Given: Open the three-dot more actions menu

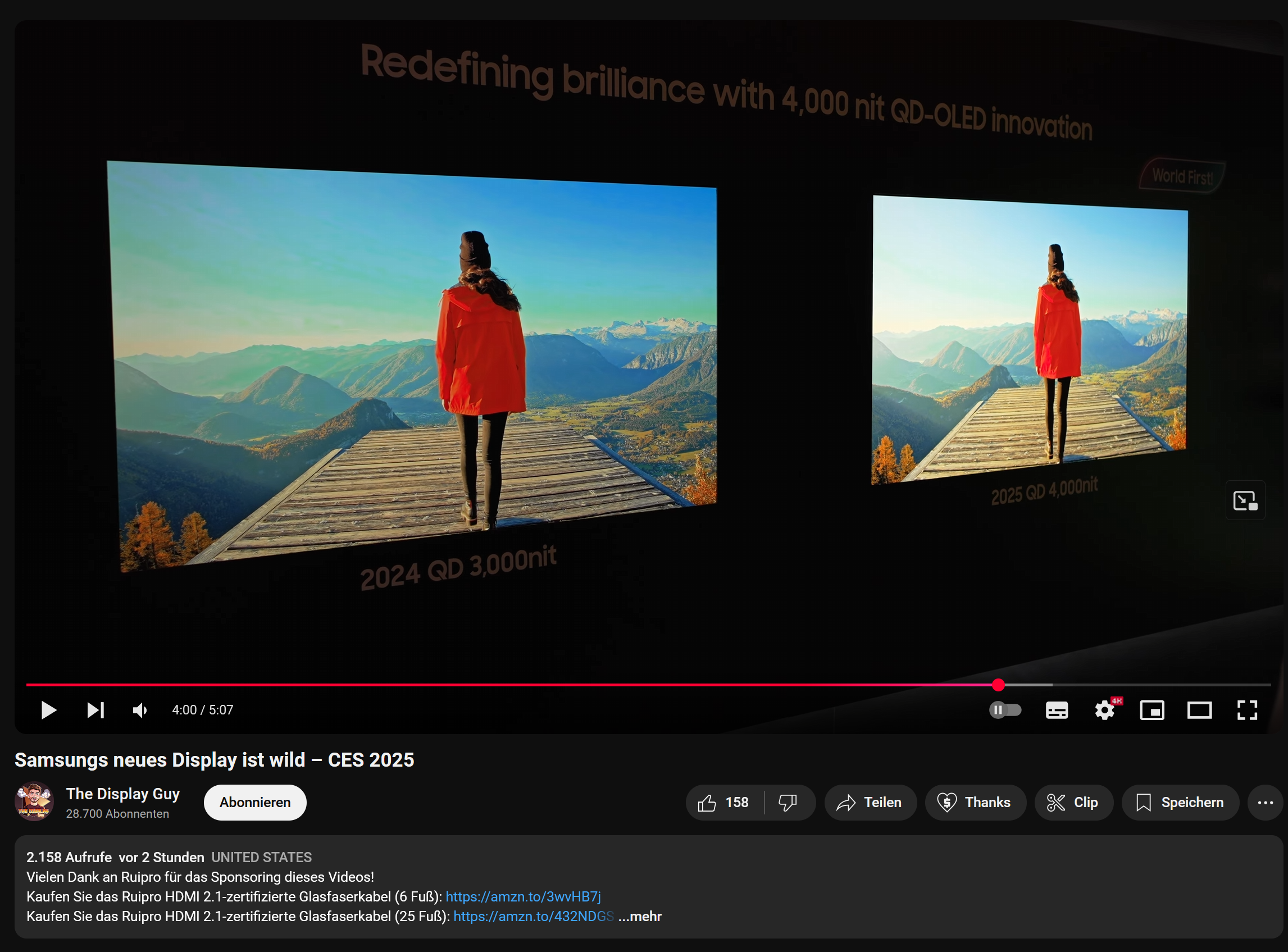Looking at the screenshot, I should [x=1265, y=802].
